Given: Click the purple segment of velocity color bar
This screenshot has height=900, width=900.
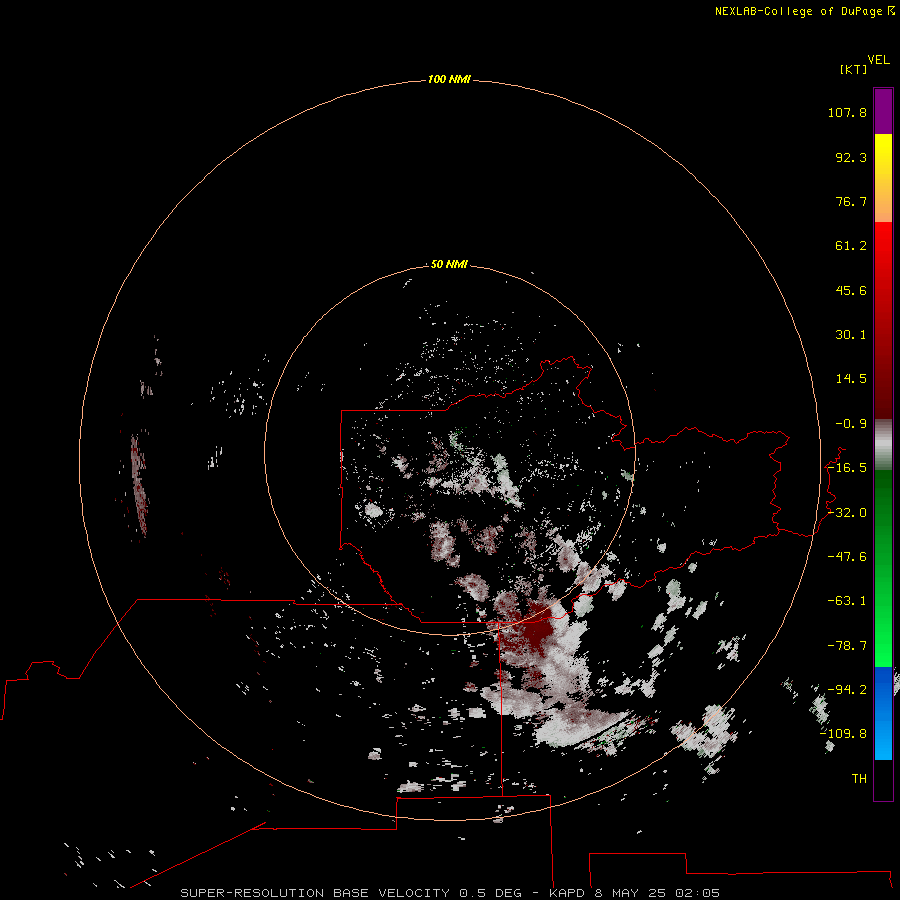Looking at the screenshot, I should pos(883,111).
